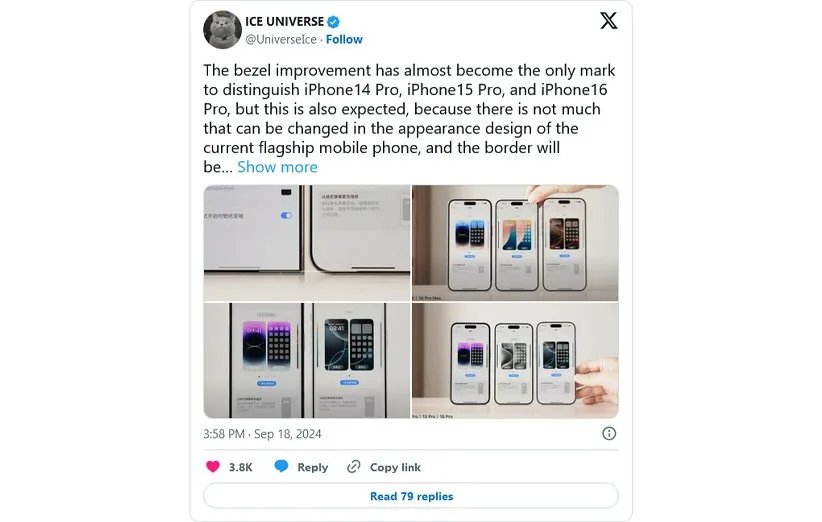This screenshot has width=822, height=522.
Task: Click the Reply text label
Action: [312, 467]
